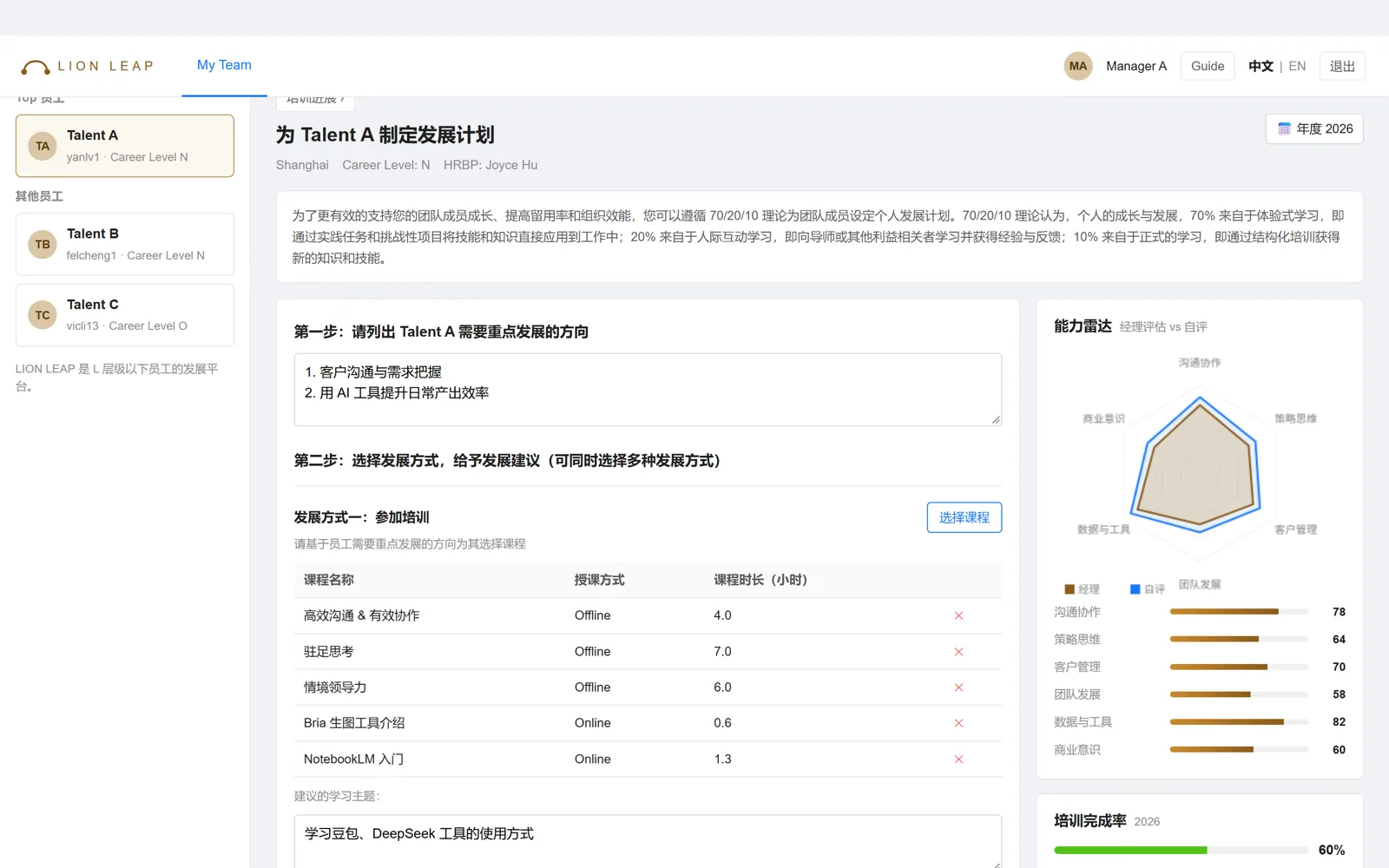
Task: Switch language to 中文
Action: (1261, 66)
